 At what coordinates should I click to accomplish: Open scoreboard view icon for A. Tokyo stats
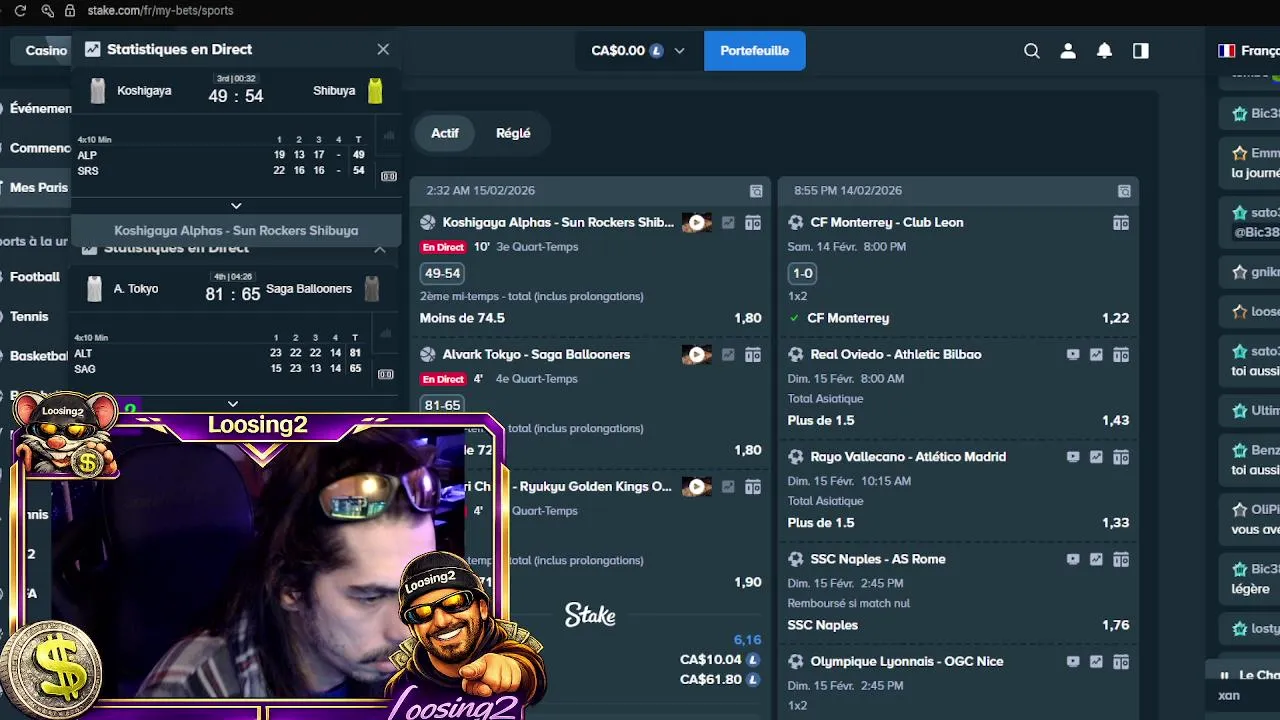tap(386, 374)
